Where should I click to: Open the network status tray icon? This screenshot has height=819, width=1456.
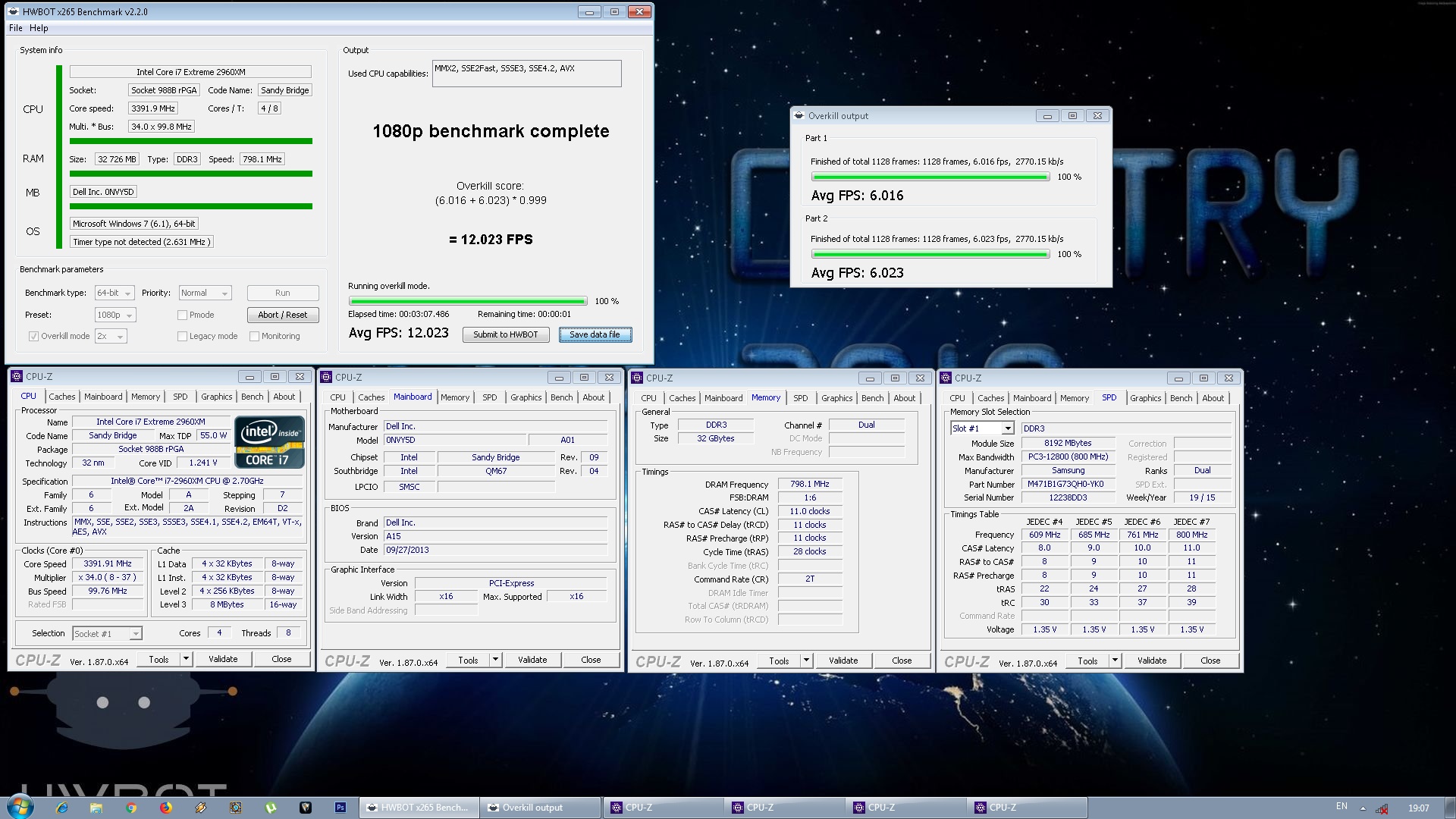1382,808
